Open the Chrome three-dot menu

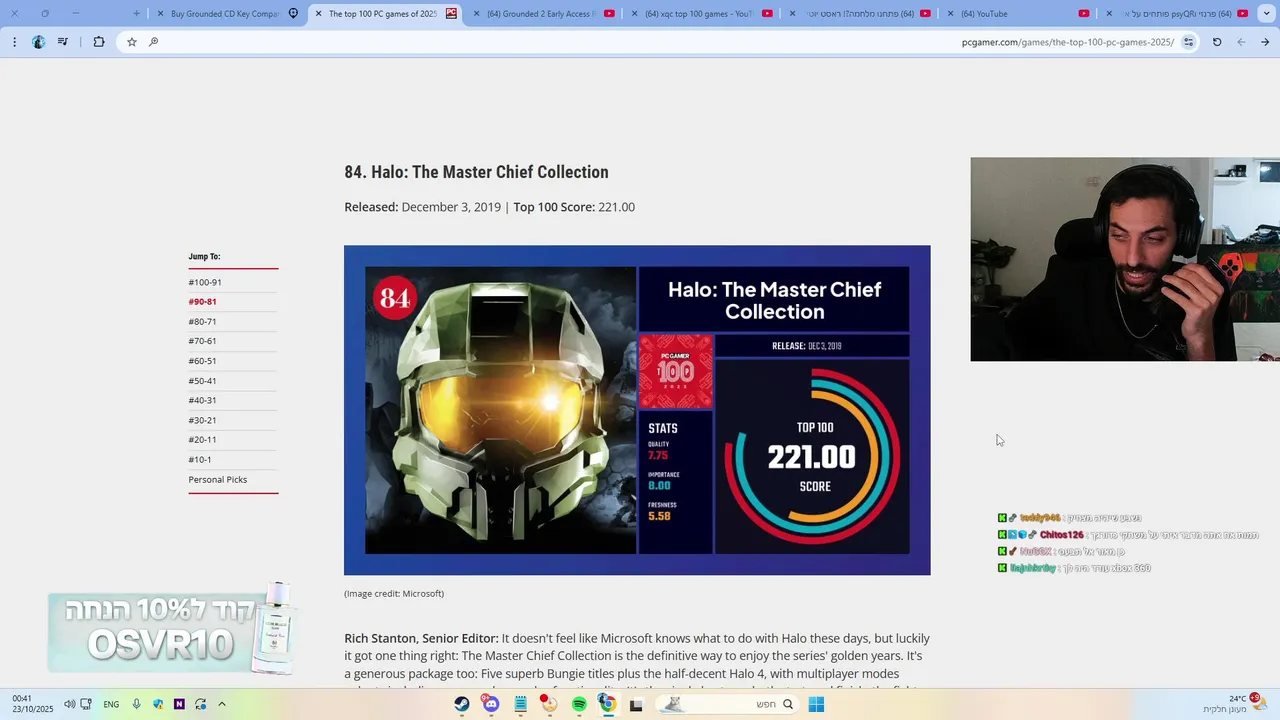[14, 42]
